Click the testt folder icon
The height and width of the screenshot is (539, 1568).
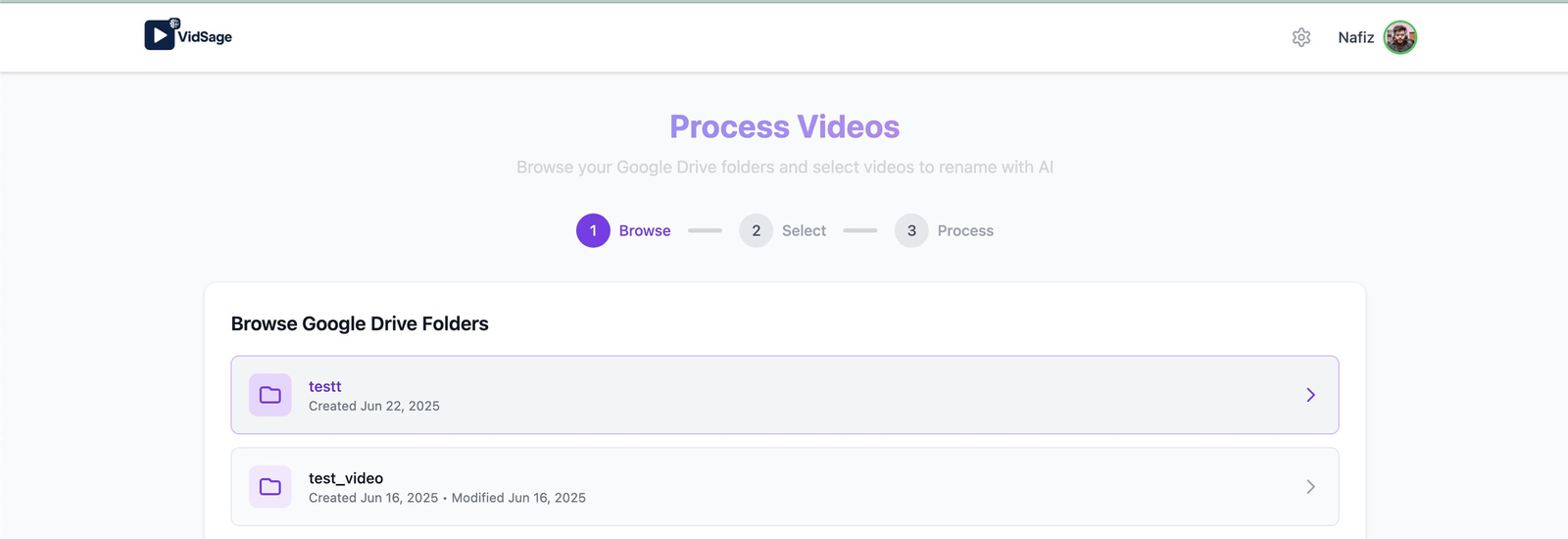(x=270, y=395)
